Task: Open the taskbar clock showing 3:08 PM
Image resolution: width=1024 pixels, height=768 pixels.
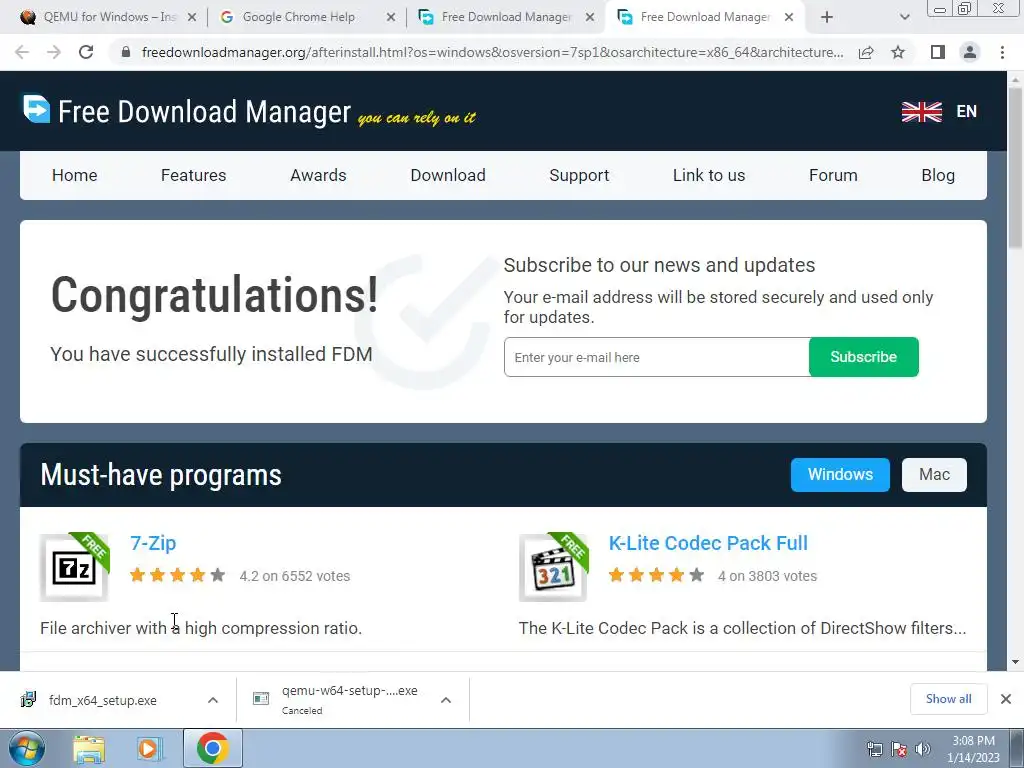Action: [x=973, y=749]
